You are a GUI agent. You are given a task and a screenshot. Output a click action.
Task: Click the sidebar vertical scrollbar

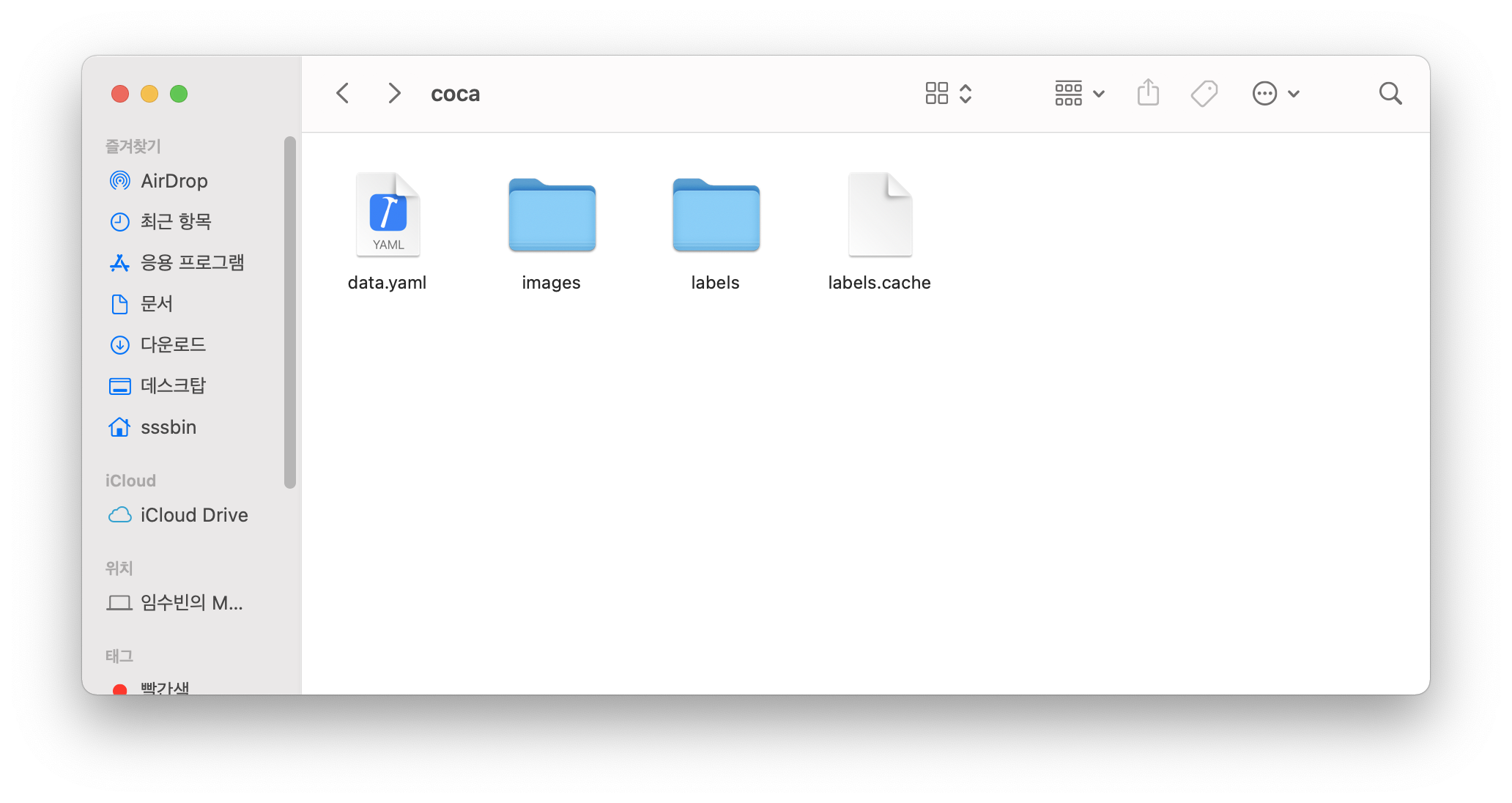(x=290, y=311)
